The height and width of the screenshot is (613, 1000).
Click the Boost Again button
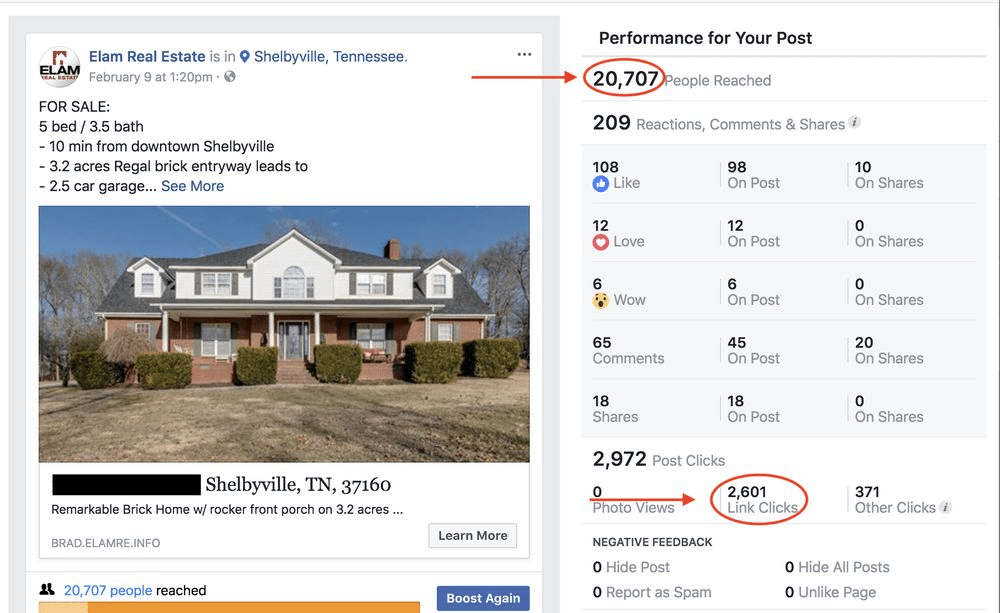(483, 598)
